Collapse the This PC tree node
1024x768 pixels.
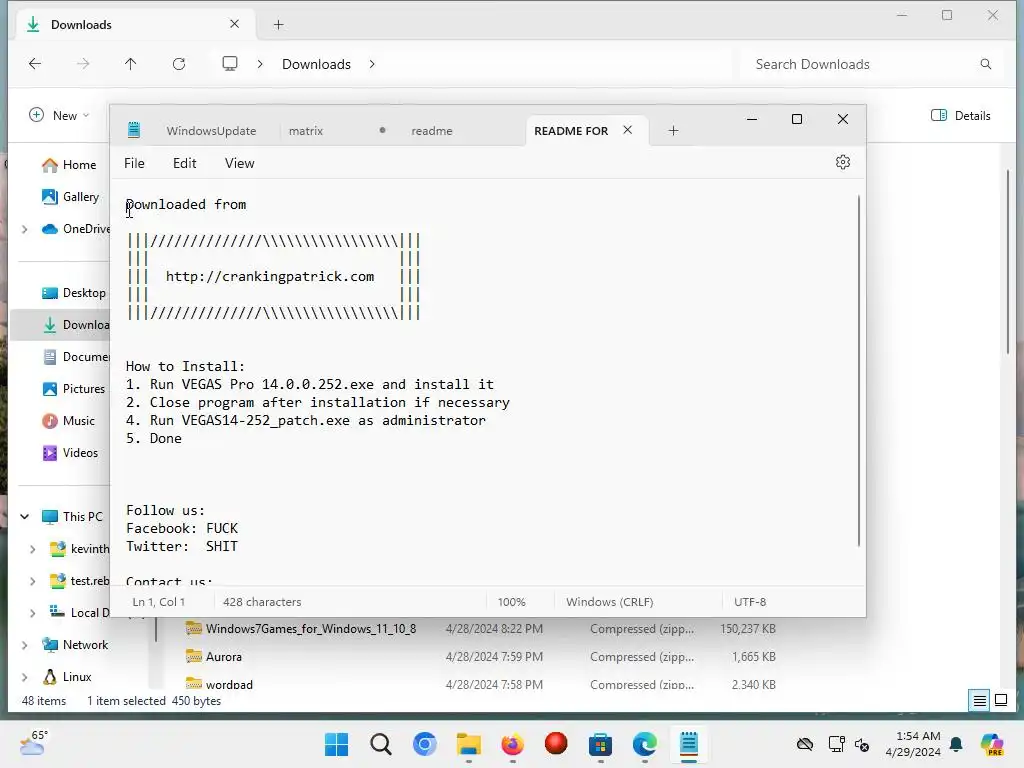pos(24,517)
